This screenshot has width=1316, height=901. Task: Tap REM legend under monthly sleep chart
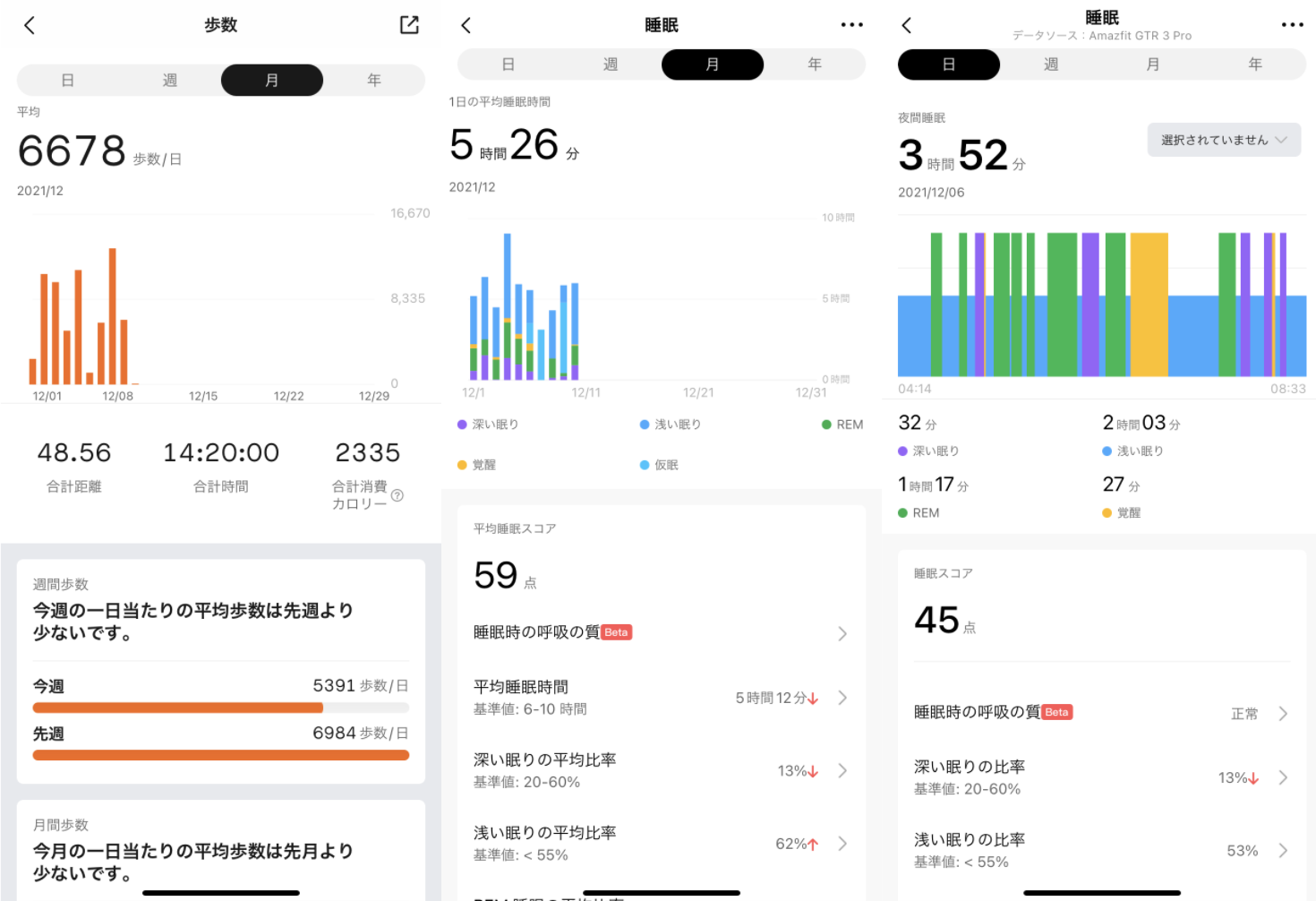click(x=842, y=425)
